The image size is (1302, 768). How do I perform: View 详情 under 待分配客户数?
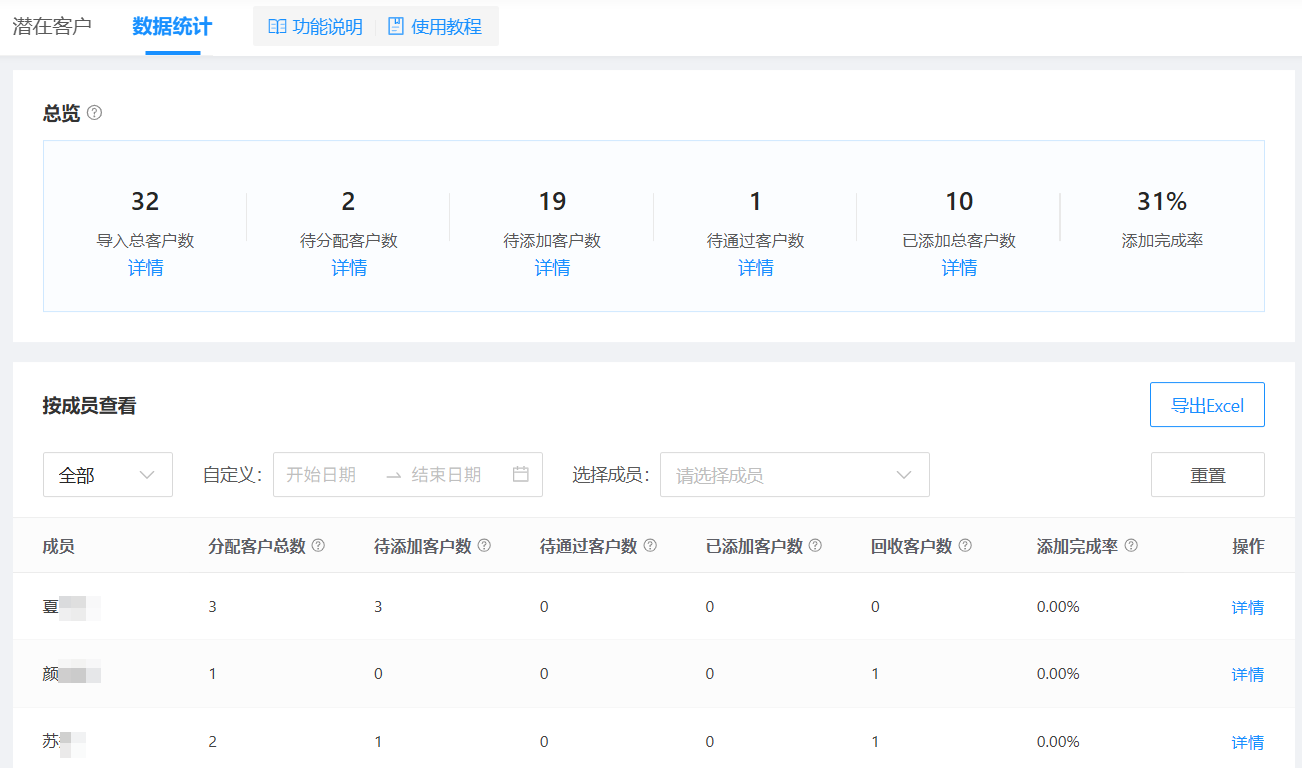(349, 268)
